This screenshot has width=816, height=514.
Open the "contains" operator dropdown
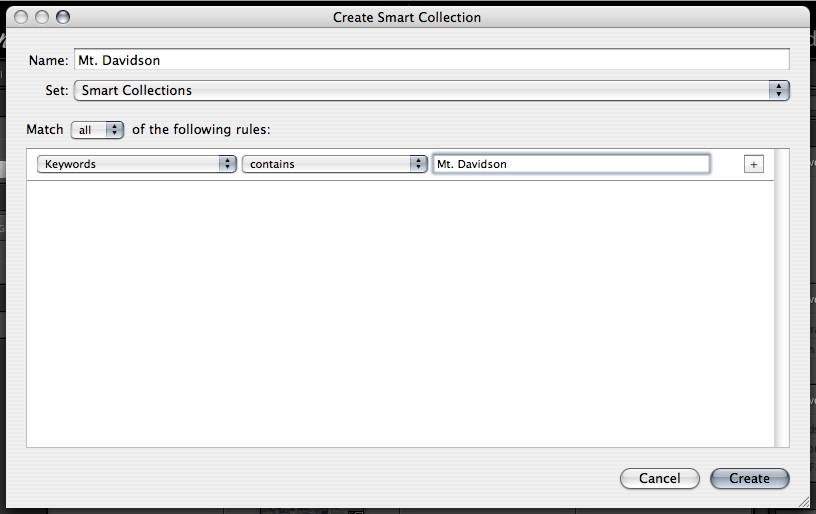pos(335,164)
